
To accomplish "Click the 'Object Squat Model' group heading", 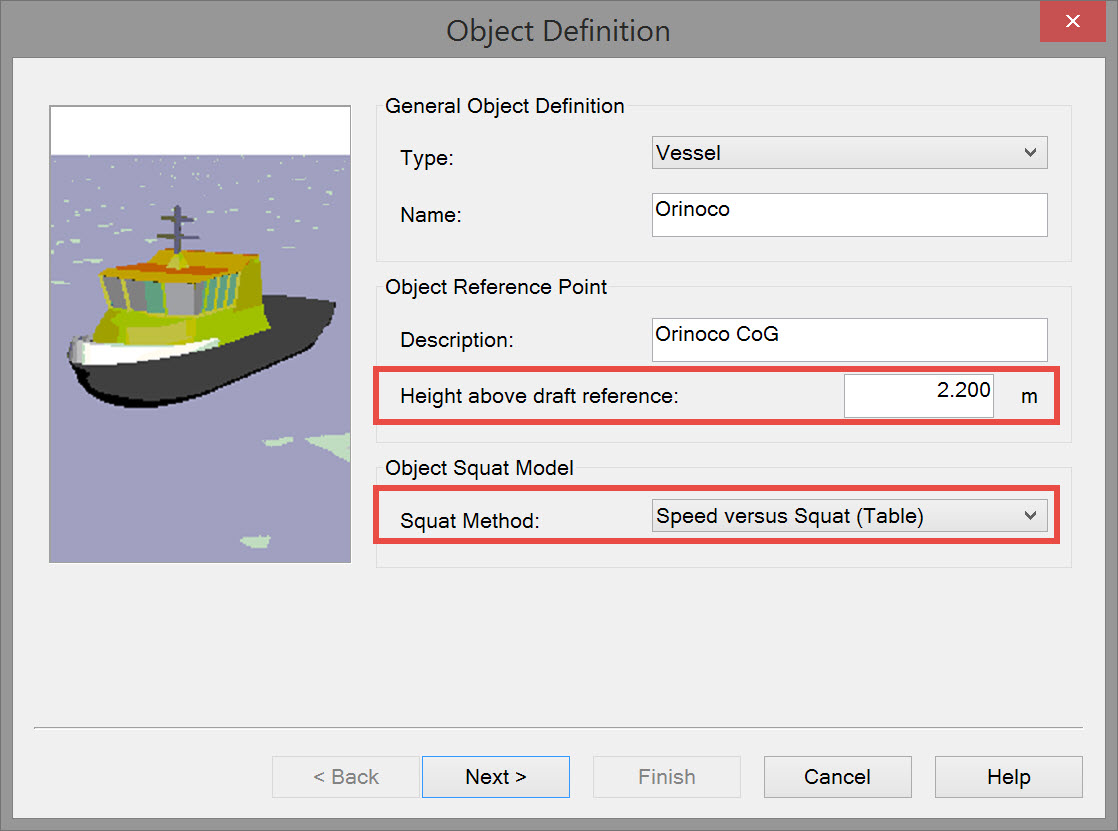I will point(479,468).
